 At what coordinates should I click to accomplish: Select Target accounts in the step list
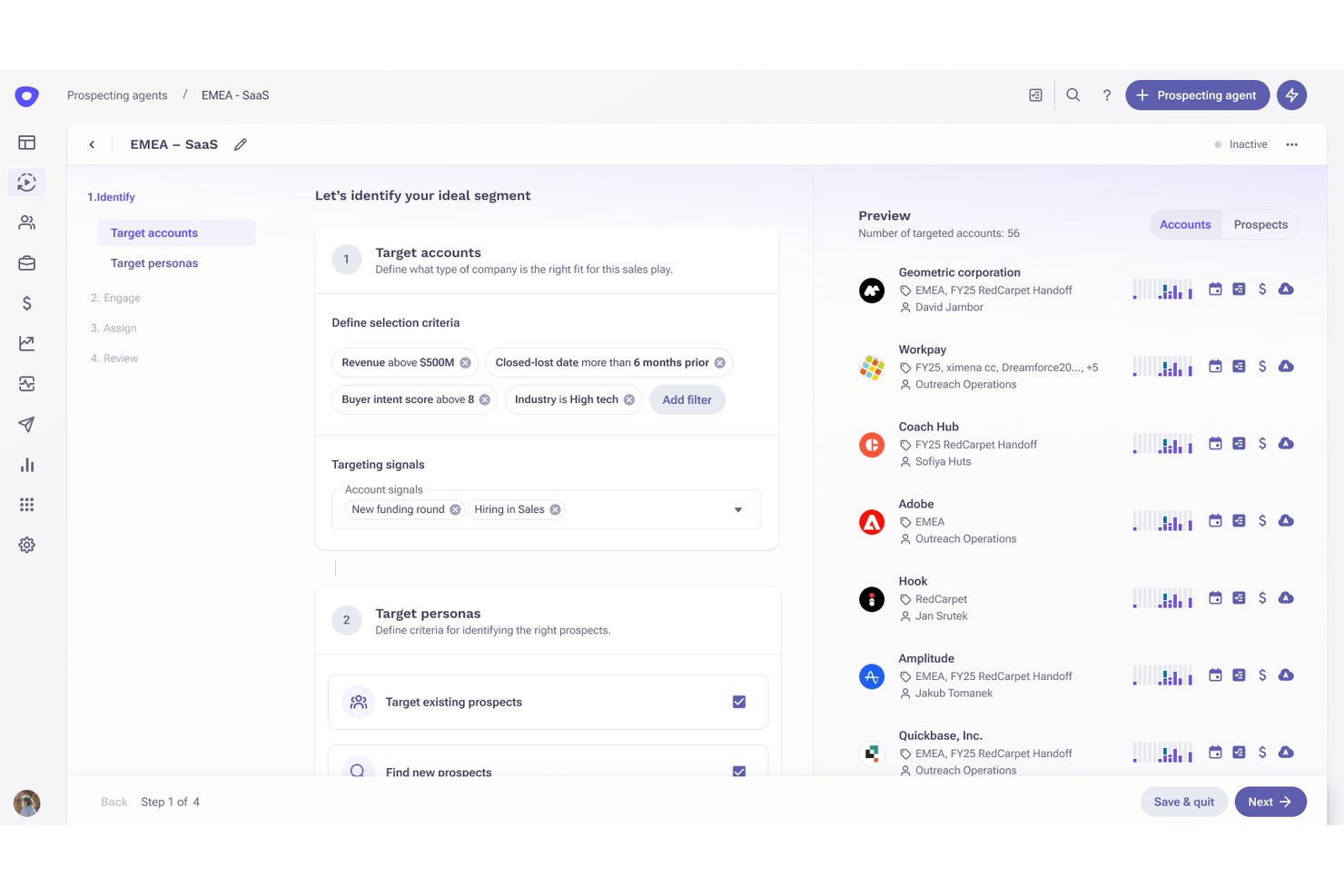coord(176,233)
